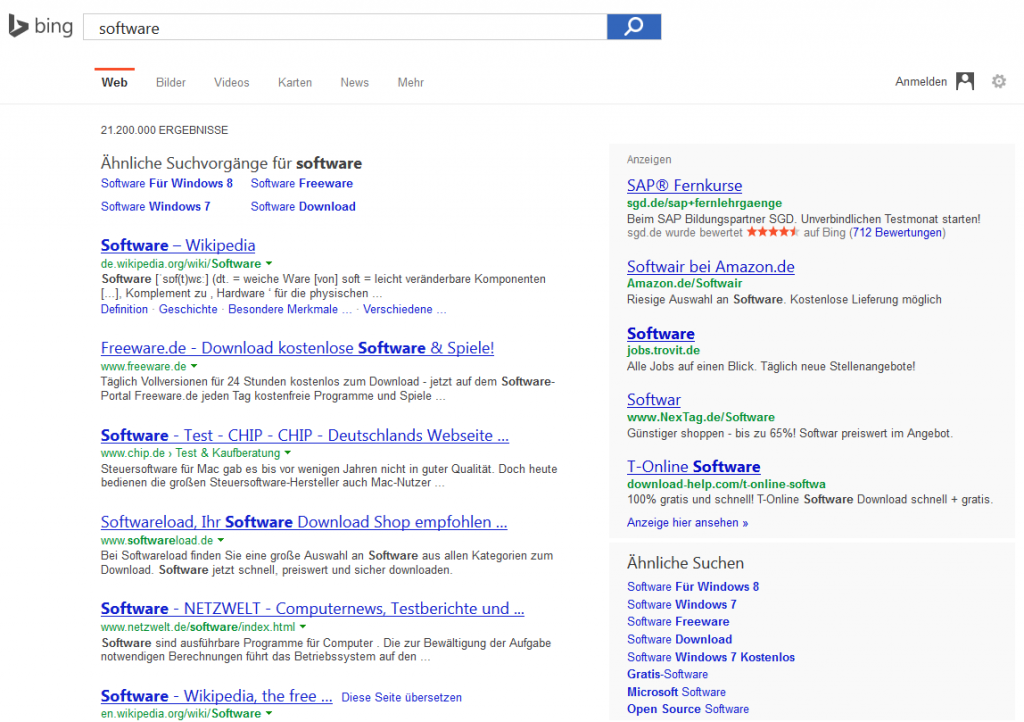This screenshot has width=1024, height=722.
Task: Click the 'Ähnliche Suchen' sidebar heading
Action: [685, 563]
